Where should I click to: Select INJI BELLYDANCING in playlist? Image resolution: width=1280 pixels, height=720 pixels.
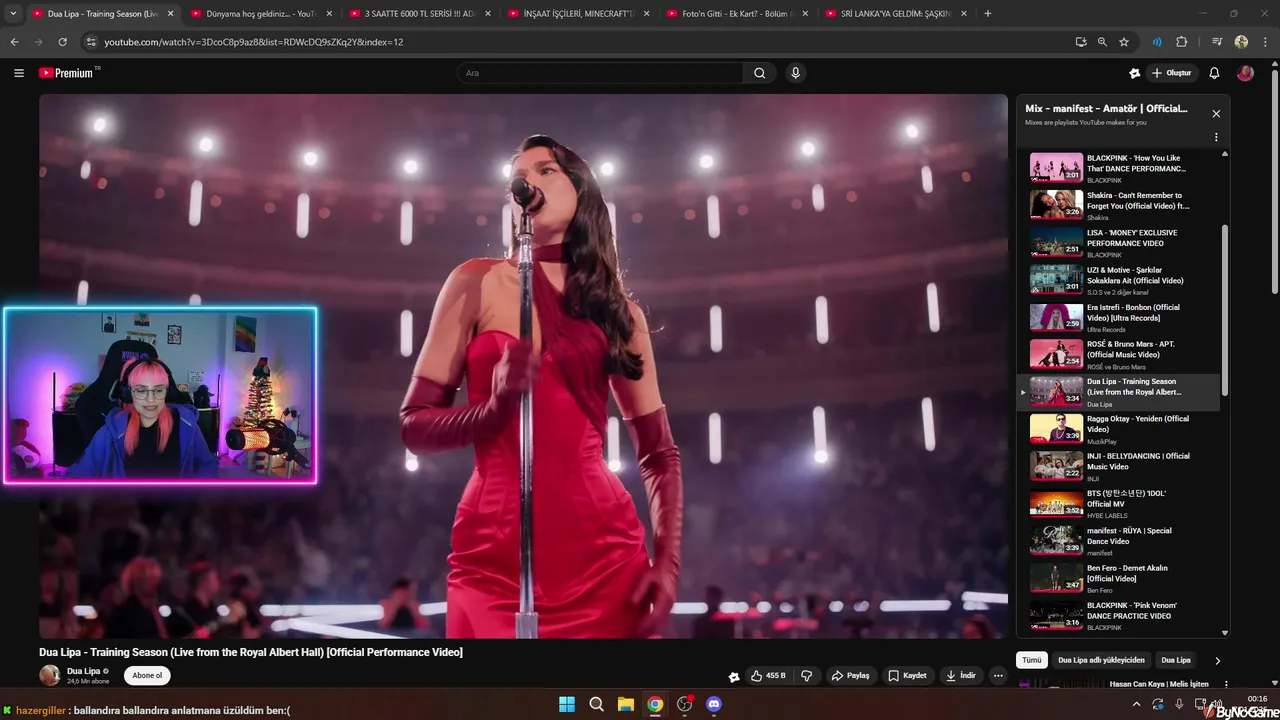point(1119,466)
